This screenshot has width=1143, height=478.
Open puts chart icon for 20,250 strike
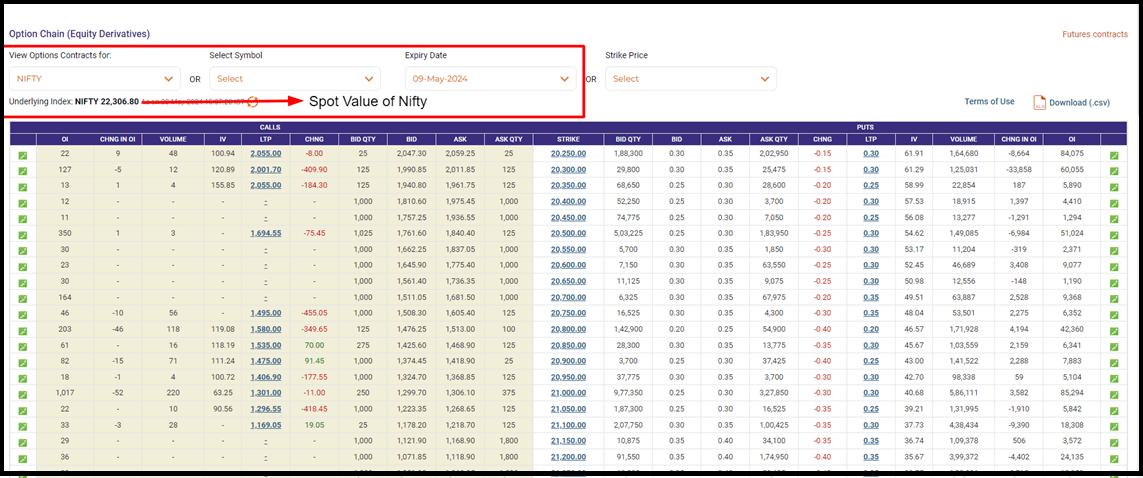[x=1116, y=155]
